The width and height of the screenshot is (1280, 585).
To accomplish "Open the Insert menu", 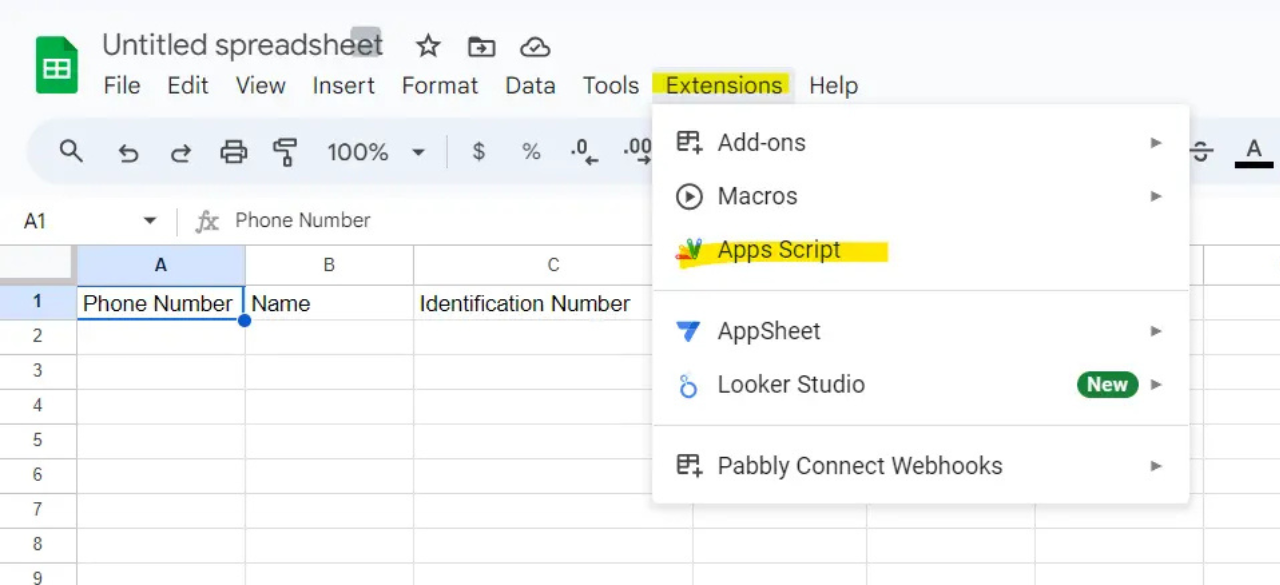I will (343, 86).
